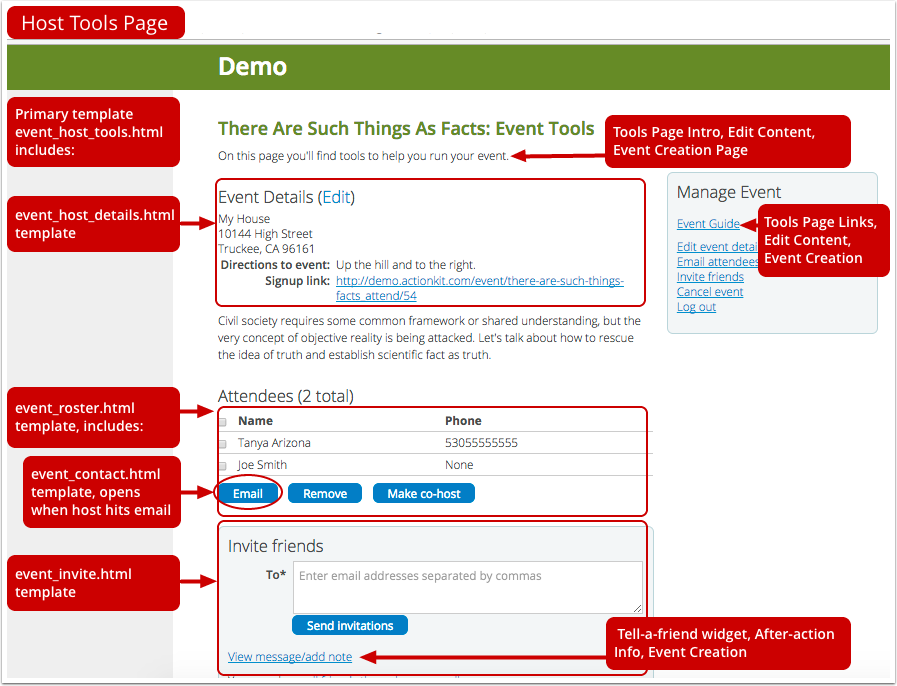
Task: Check the select-all checkbox in roster header
Action: [226, 420]
